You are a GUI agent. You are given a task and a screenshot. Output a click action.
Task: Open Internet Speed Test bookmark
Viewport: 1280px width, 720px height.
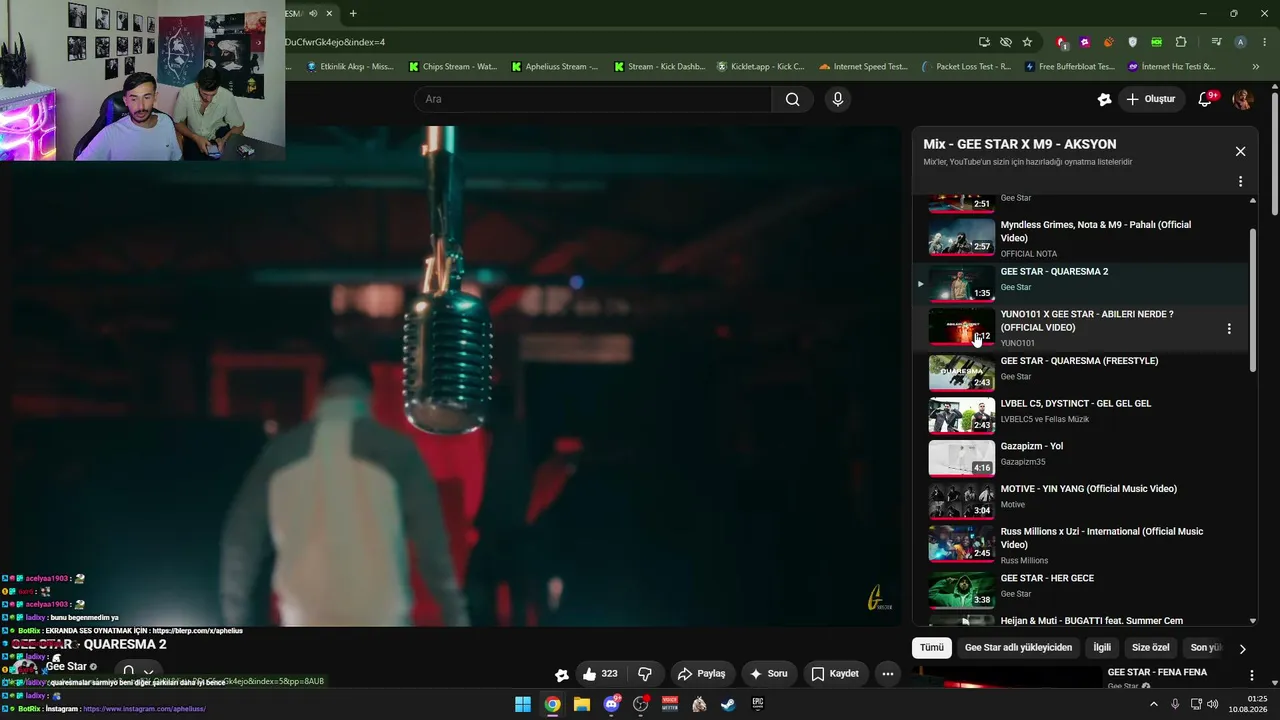coord(864,67)
